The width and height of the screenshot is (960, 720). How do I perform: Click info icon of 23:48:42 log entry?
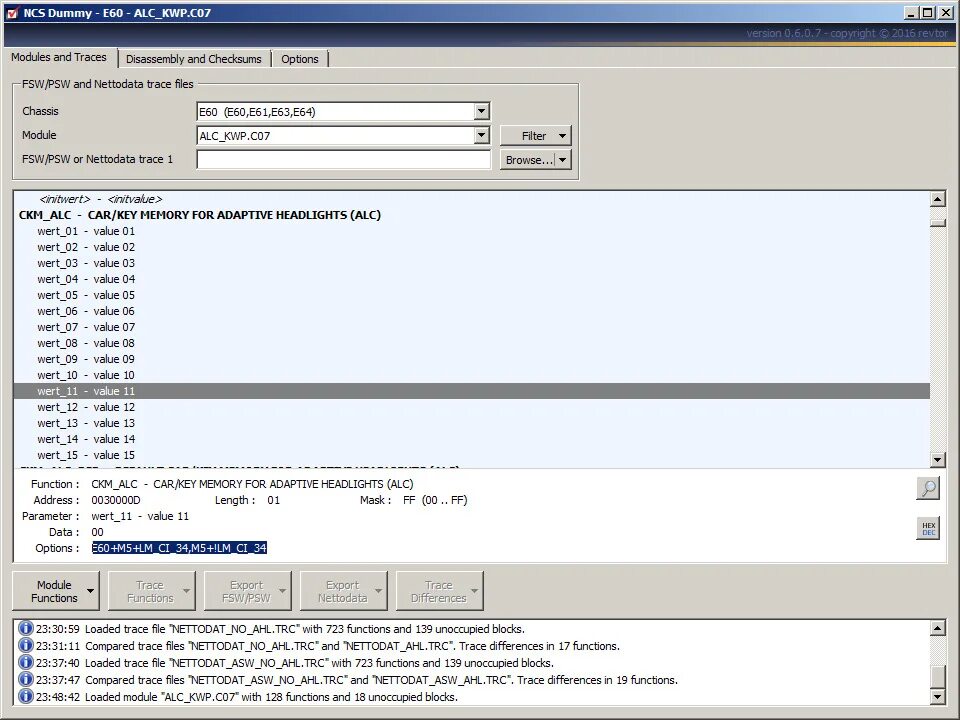click(x=25, y=697)
